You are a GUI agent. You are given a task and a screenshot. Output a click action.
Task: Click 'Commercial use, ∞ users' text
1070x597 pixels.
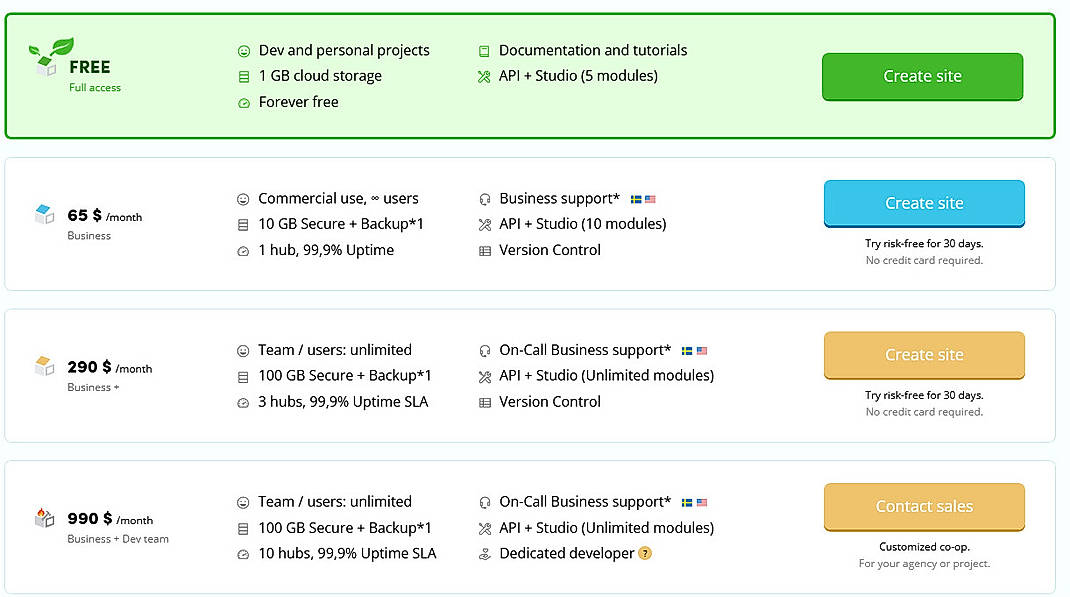pos(338,199)
